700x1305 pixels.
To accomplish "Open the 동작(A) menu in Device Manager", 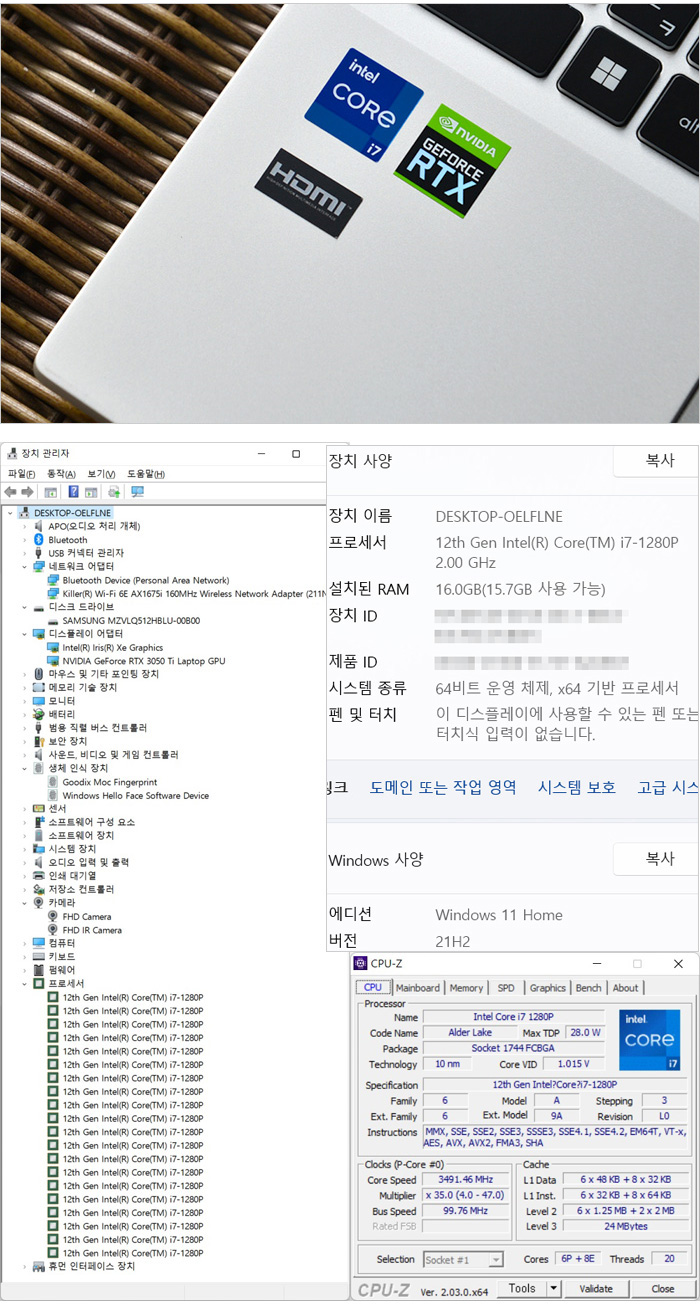I will tap(62, 474).
